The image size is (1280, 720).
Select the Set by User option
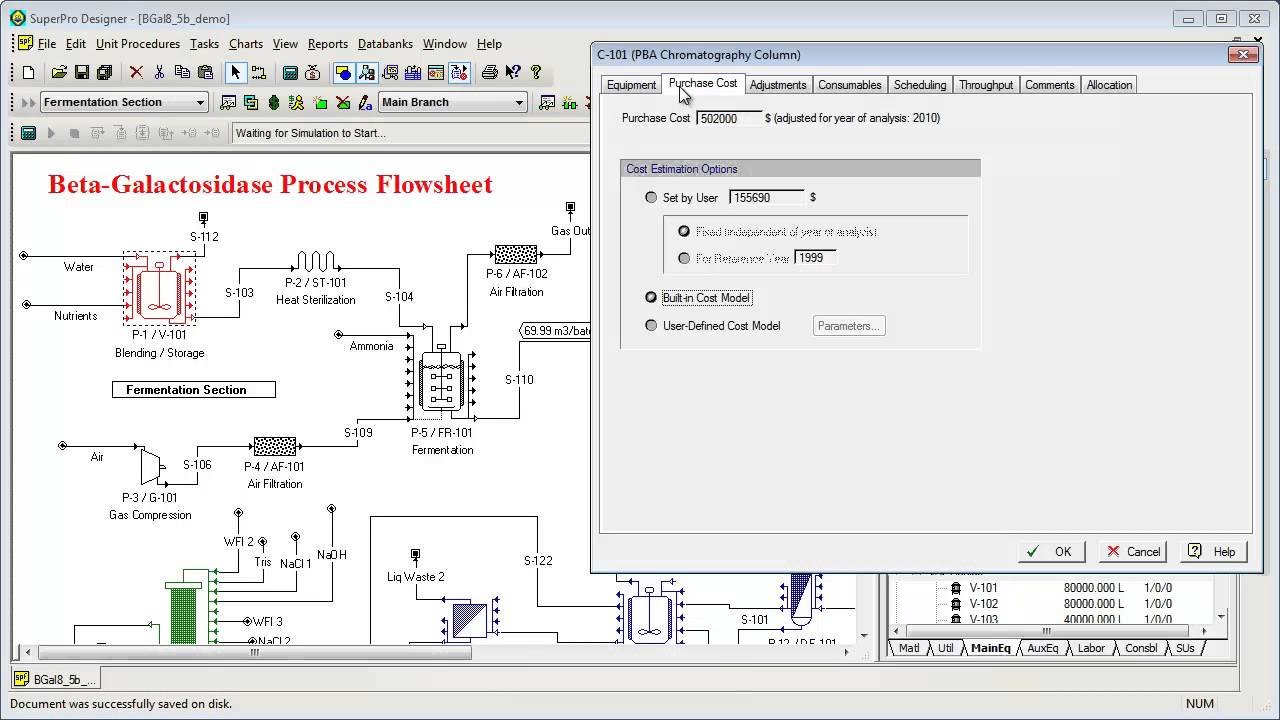point(652,198)
